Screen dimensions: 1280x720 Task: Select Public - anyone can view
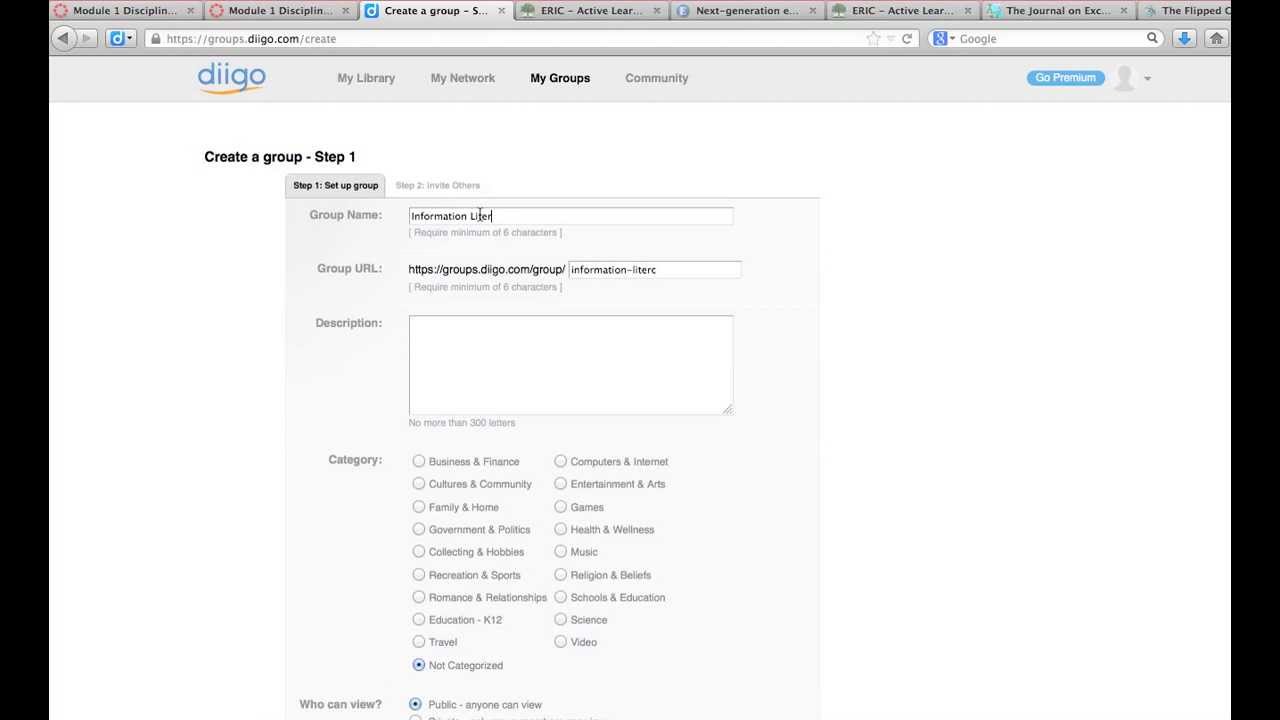point(415,704)
